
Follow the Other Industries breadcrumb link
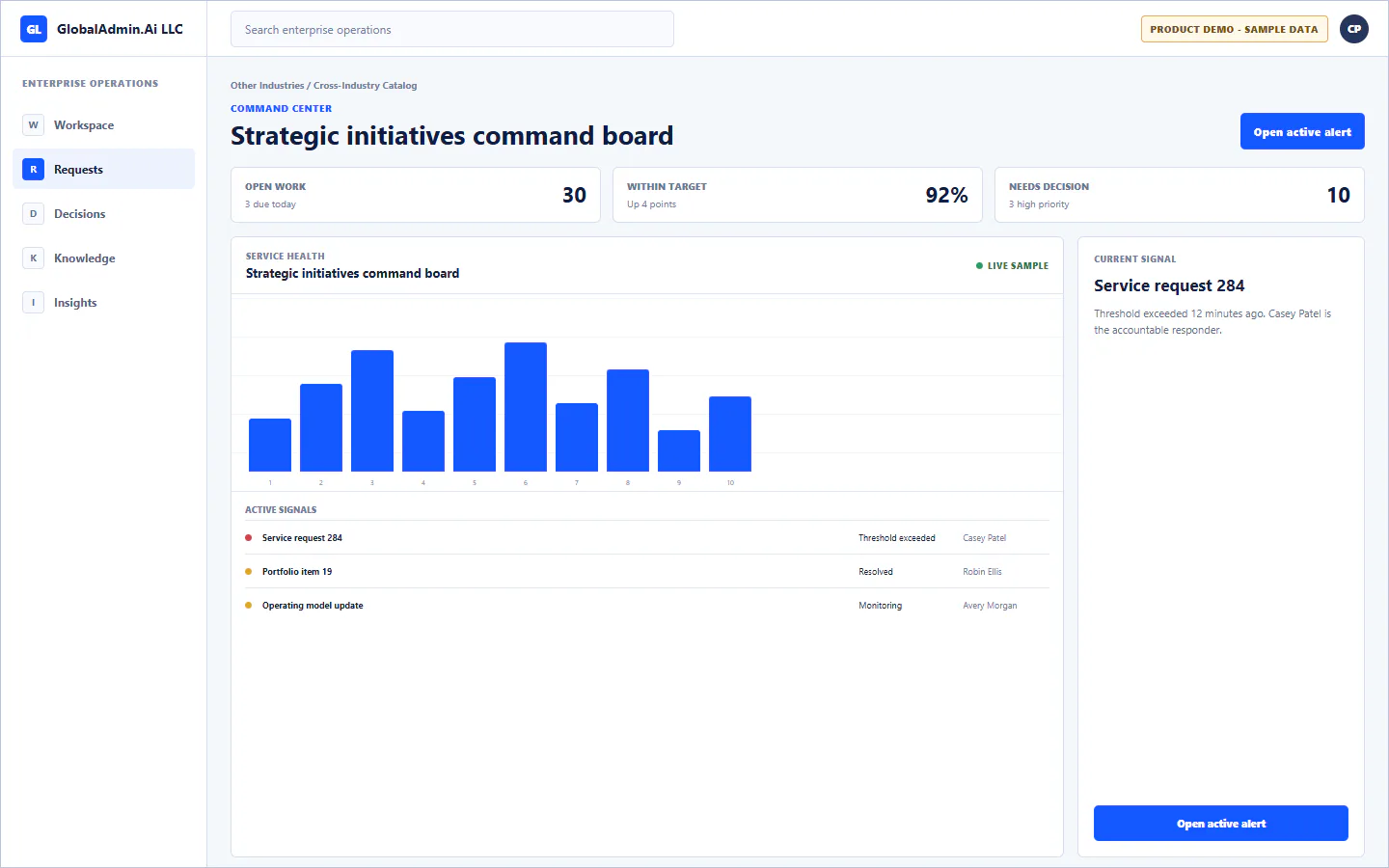[x=267, y=86]
